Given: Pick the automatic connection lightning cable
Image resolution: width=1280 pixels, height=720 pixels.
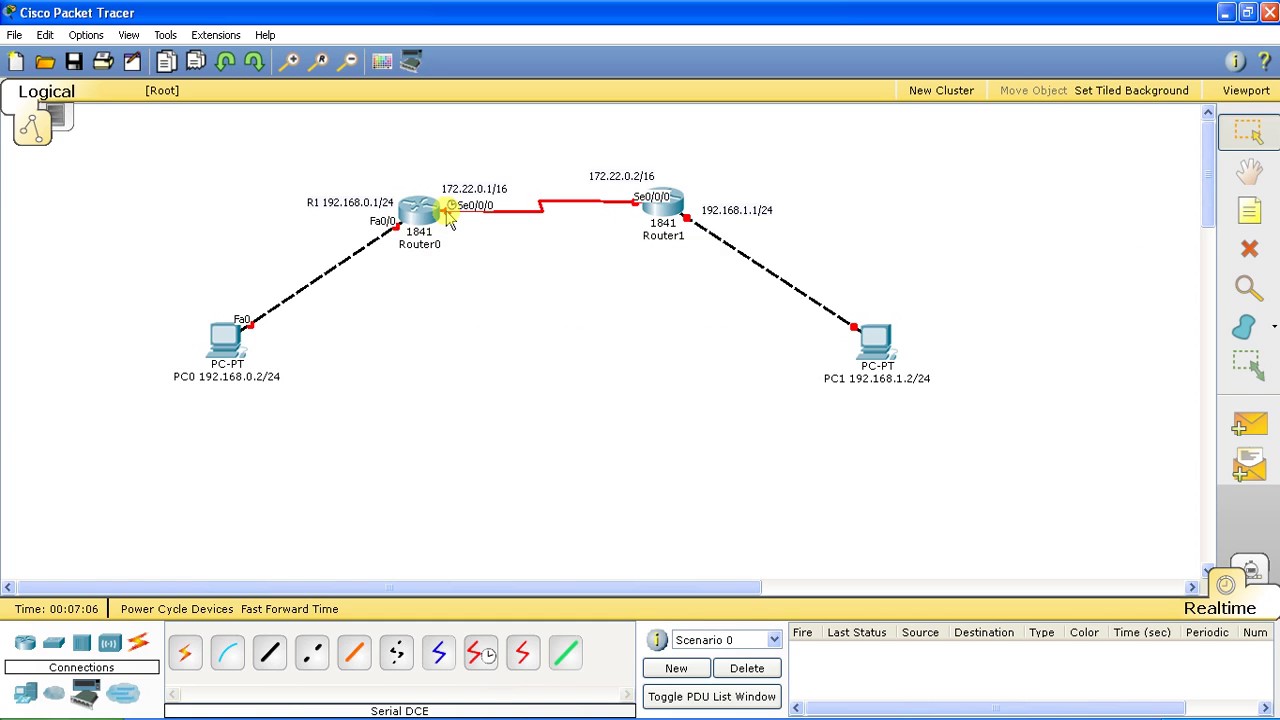Looking at the screenshot, I should point(185,653).
